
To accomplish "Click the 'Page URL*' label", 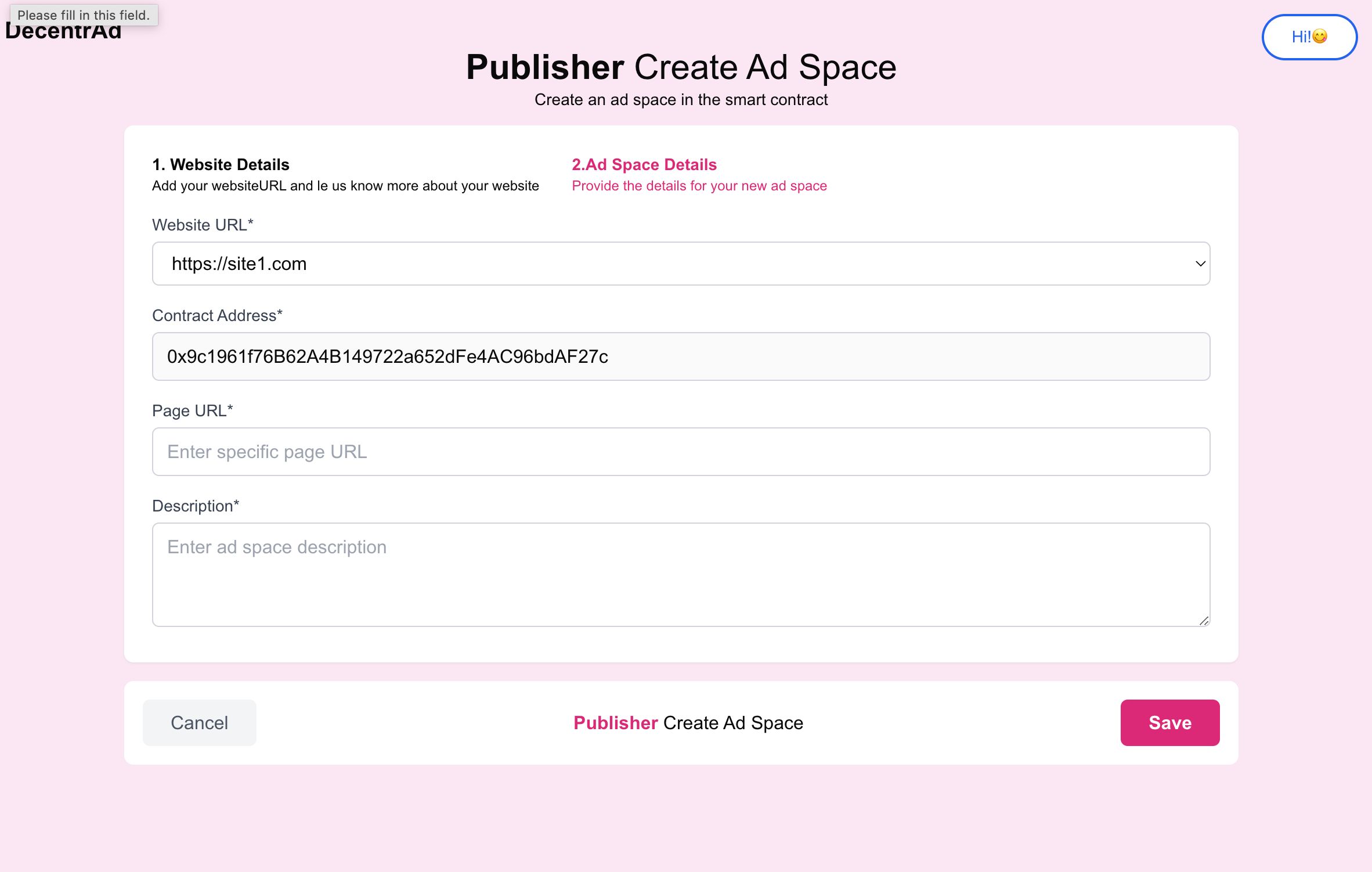I will 192,411.
